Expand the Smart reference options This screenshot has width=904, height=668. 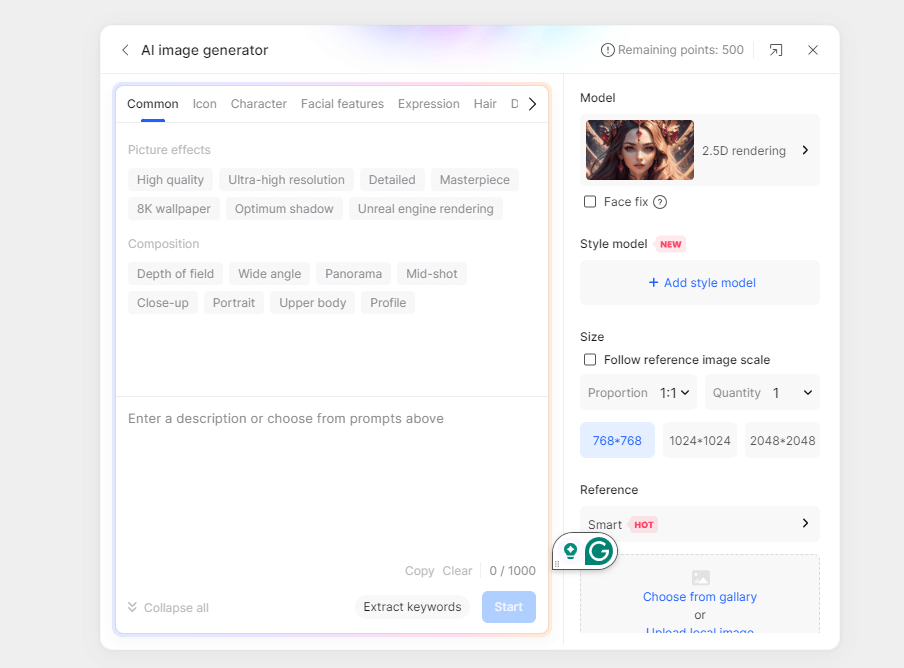[x=700, y=524]
